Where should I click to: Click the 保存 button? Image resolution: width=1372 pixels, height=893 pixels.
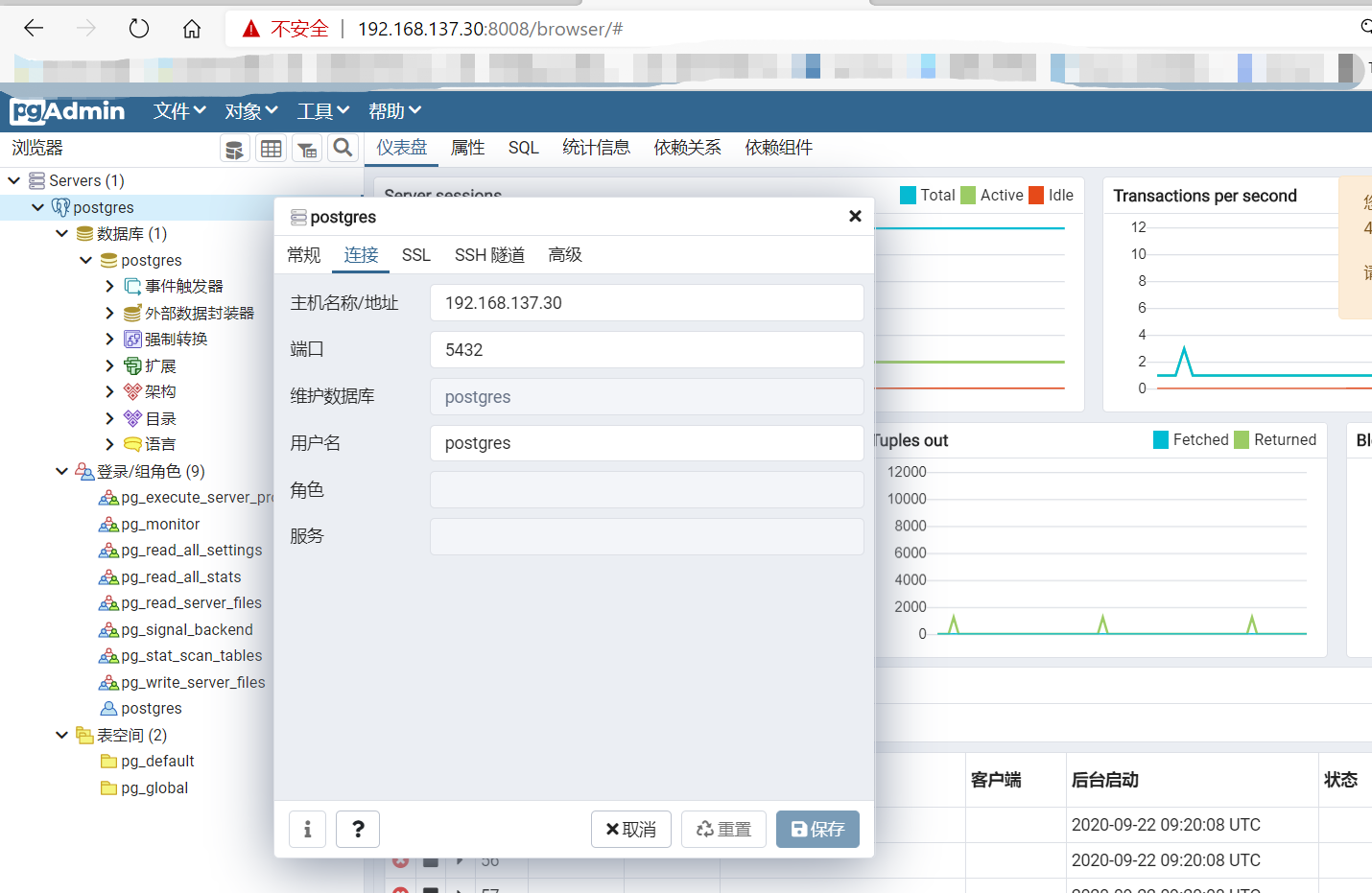click(817, 829)
